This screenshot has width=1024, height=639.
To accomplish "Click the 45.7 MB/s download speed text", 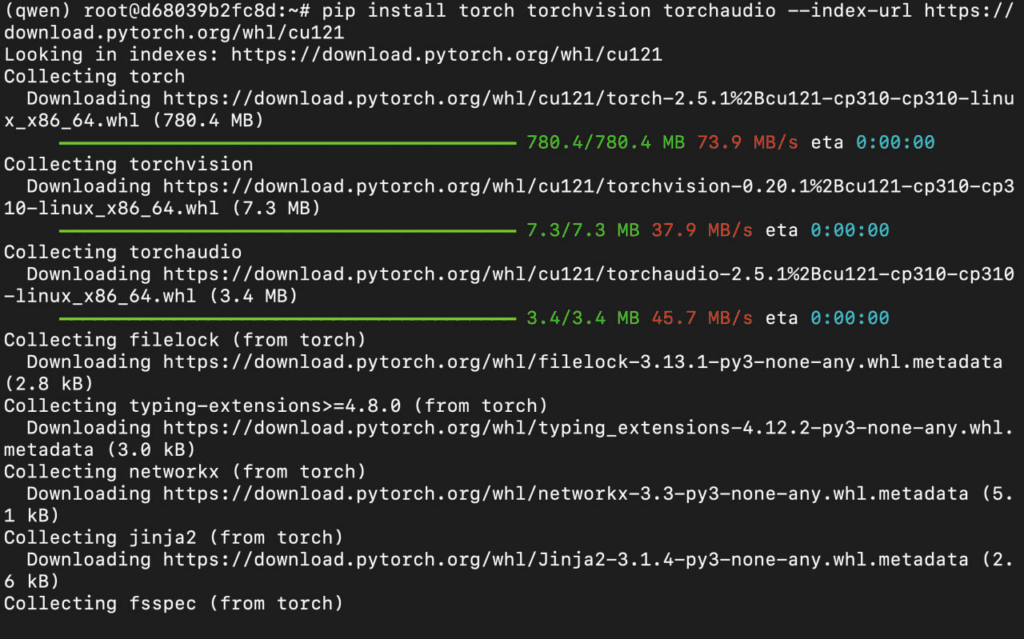I will (702, 318).
